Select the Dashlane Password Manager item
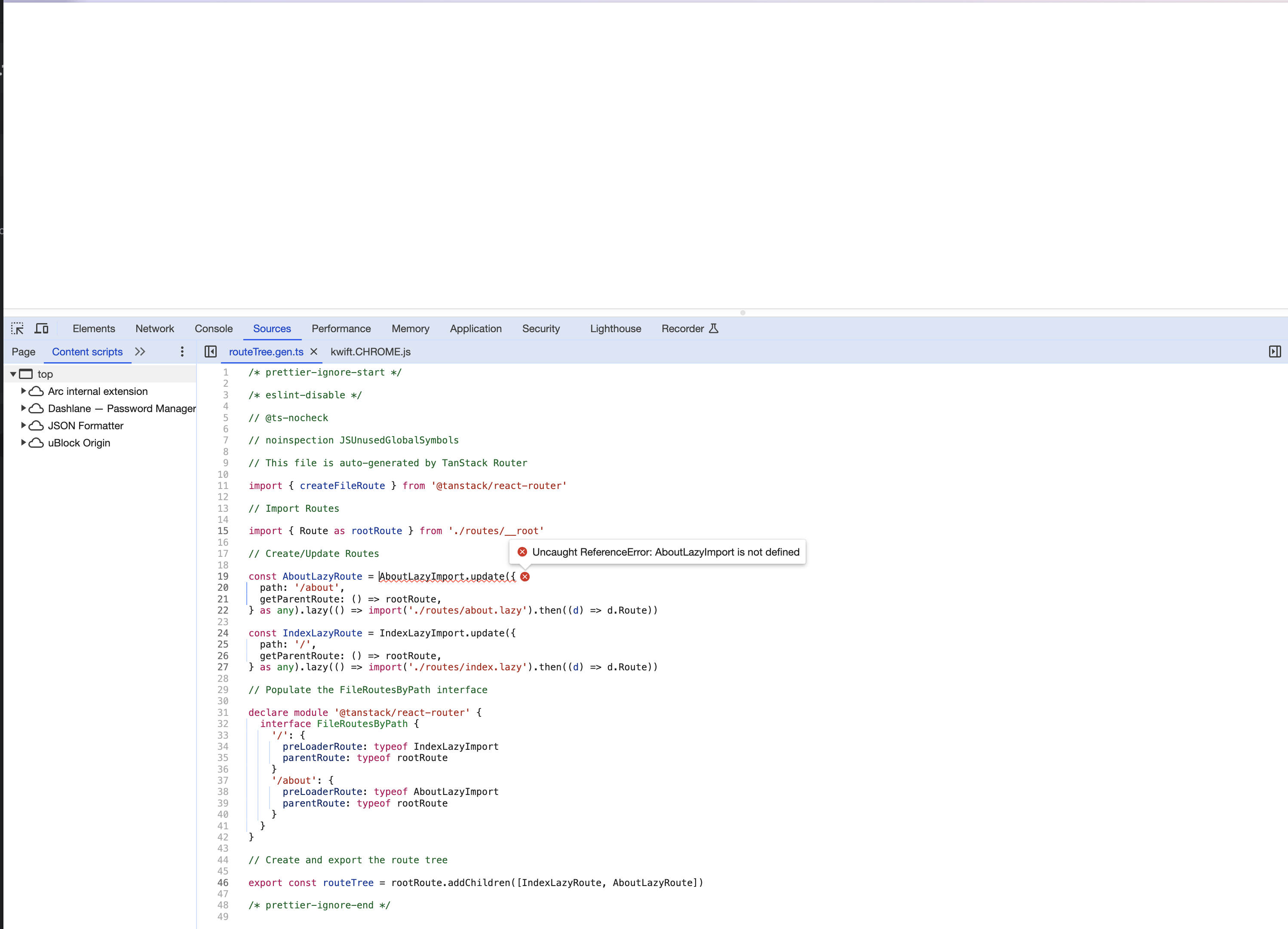The width and height of the screenshot is (1288, 929). (x=122, y=409)
